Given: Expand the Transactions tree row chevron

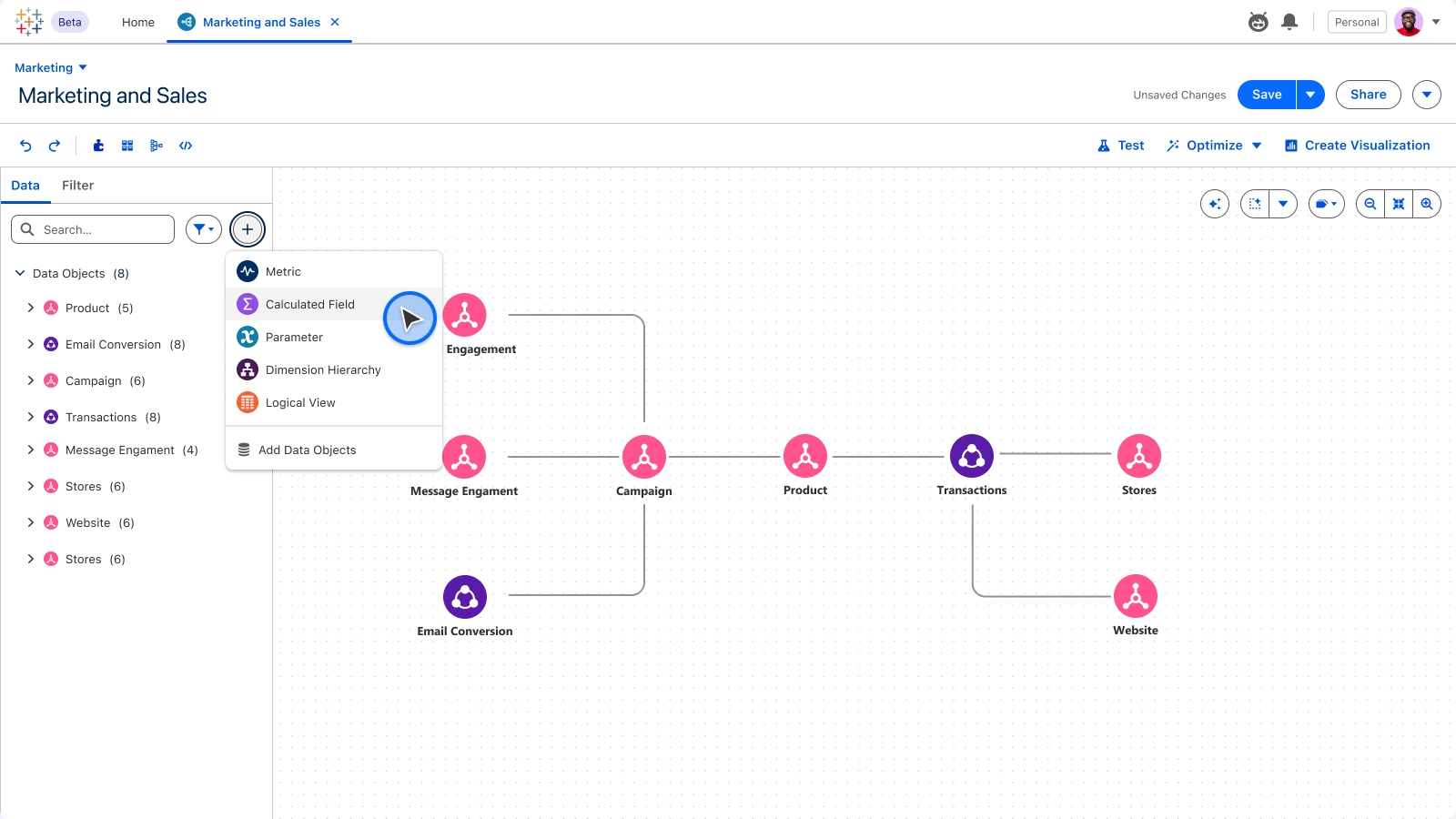Looking at the screenshot, I should [31, 417].
